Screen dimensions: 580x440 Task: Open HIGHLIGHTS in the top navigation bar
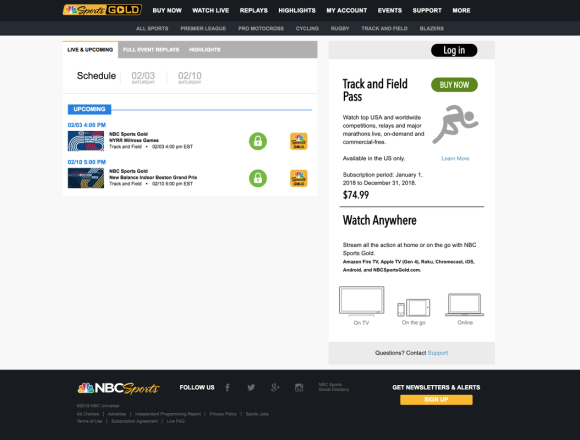click(x=297, y=11)
